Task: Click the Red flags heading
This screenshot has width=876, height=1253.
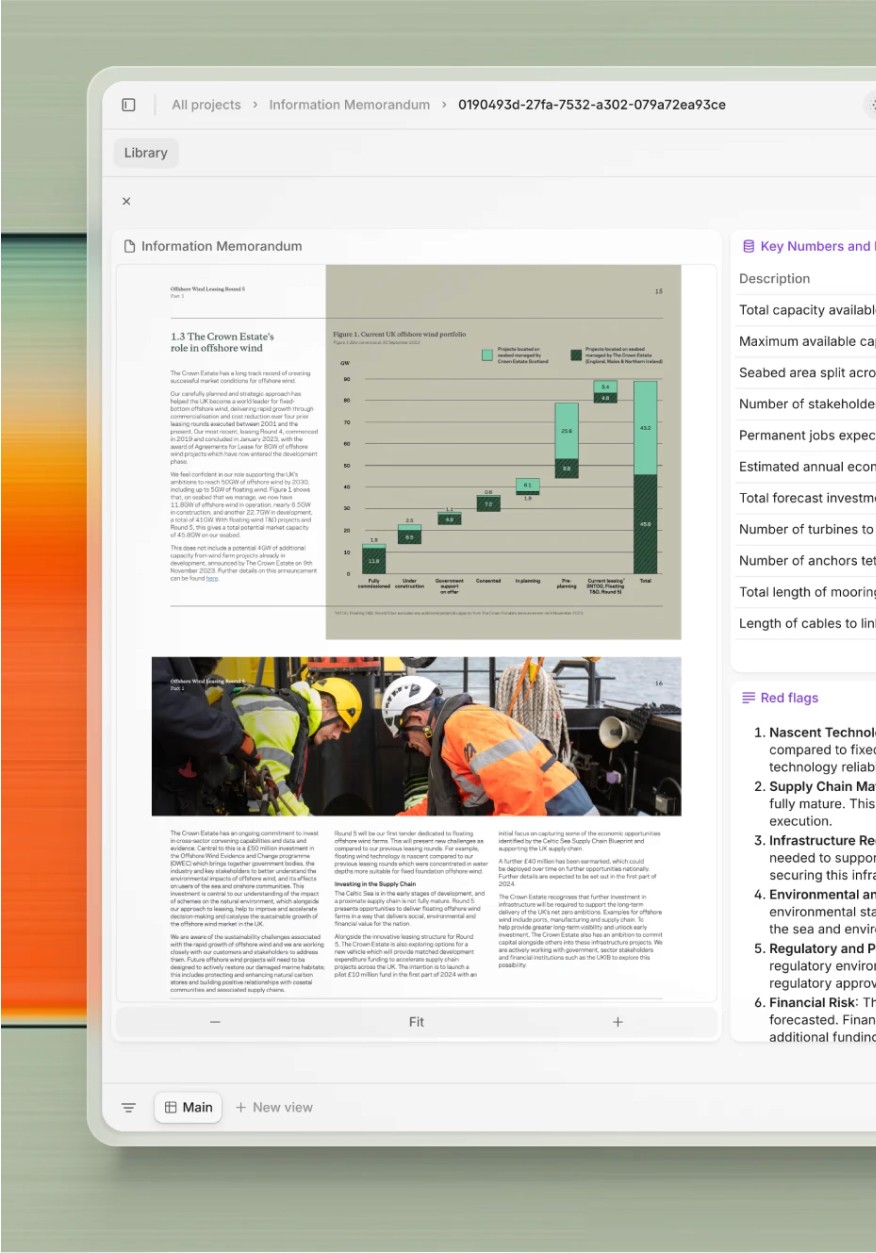Action: (x=789, y=698)
